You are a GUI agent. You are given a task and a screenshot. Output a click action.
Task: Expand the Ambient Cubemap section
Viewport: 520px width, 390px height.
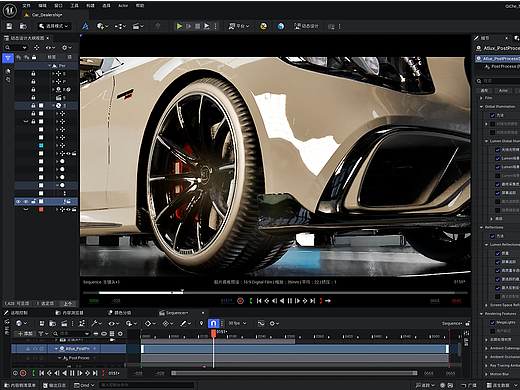tap(486, 348)
